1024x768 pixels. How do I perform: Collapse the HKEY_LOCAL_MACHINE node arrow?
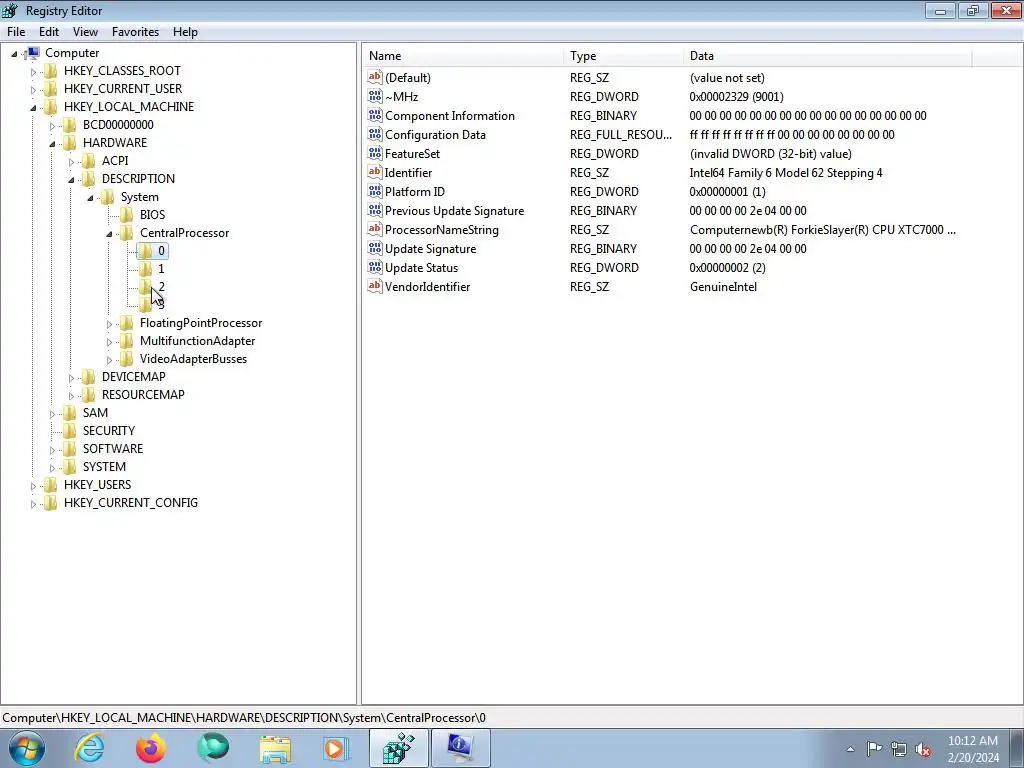click(33, 107)
